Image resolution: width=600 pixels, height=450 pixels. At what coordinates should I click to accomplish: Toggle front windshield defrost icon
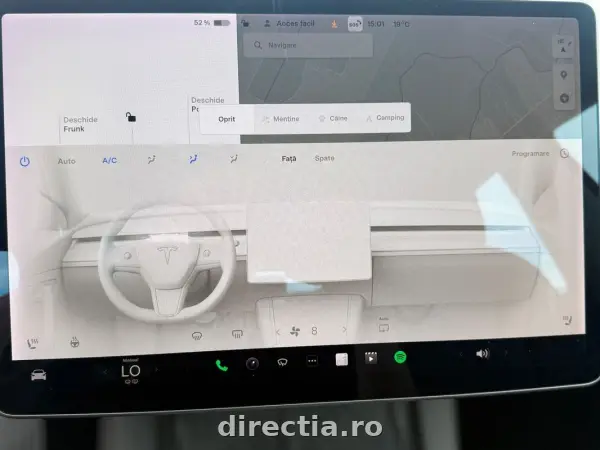197,336
